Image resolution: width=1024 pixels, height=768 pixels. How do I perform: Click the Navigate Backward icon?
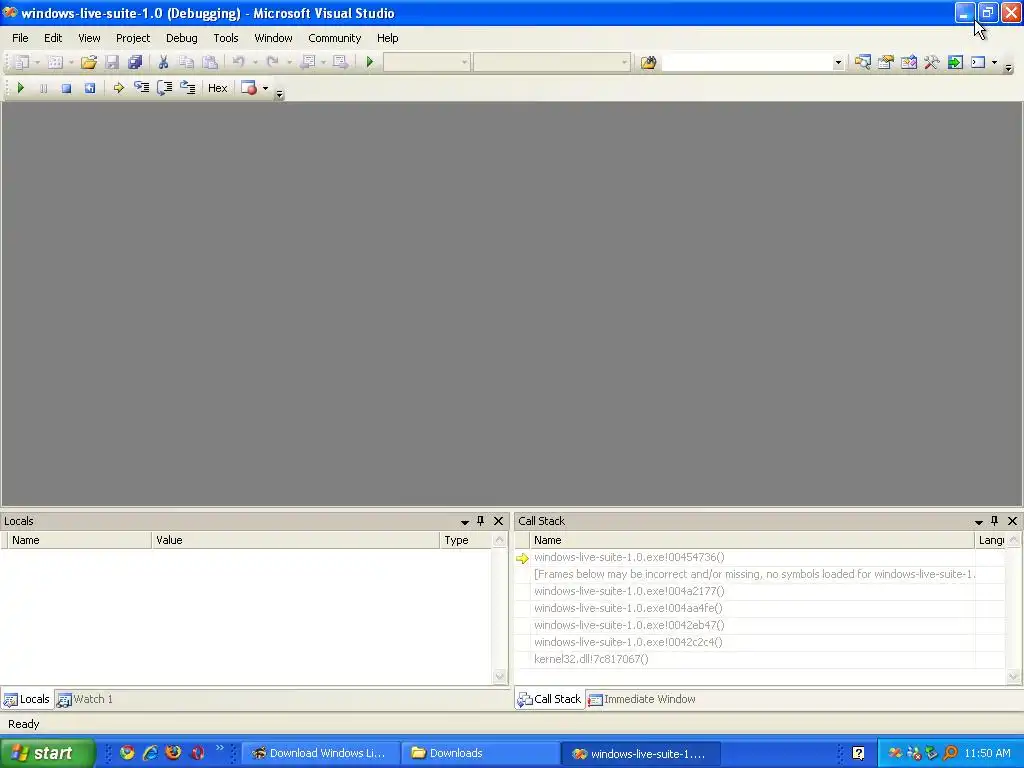(x=308, y=62)
